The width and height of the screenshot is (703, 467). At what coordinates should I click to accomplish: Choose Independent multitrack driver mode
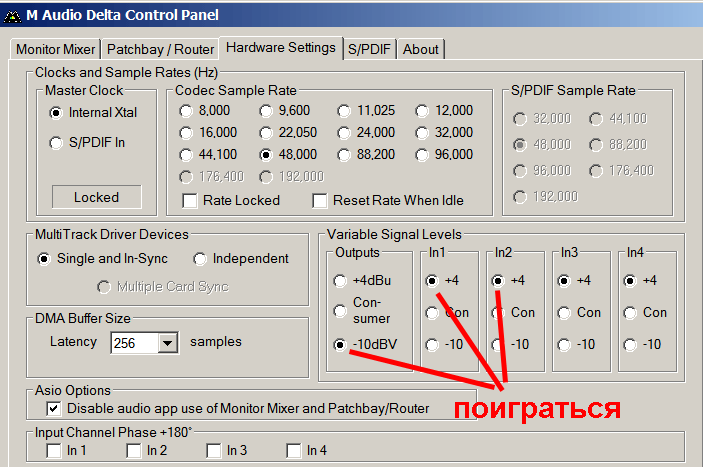click(200, 259)
